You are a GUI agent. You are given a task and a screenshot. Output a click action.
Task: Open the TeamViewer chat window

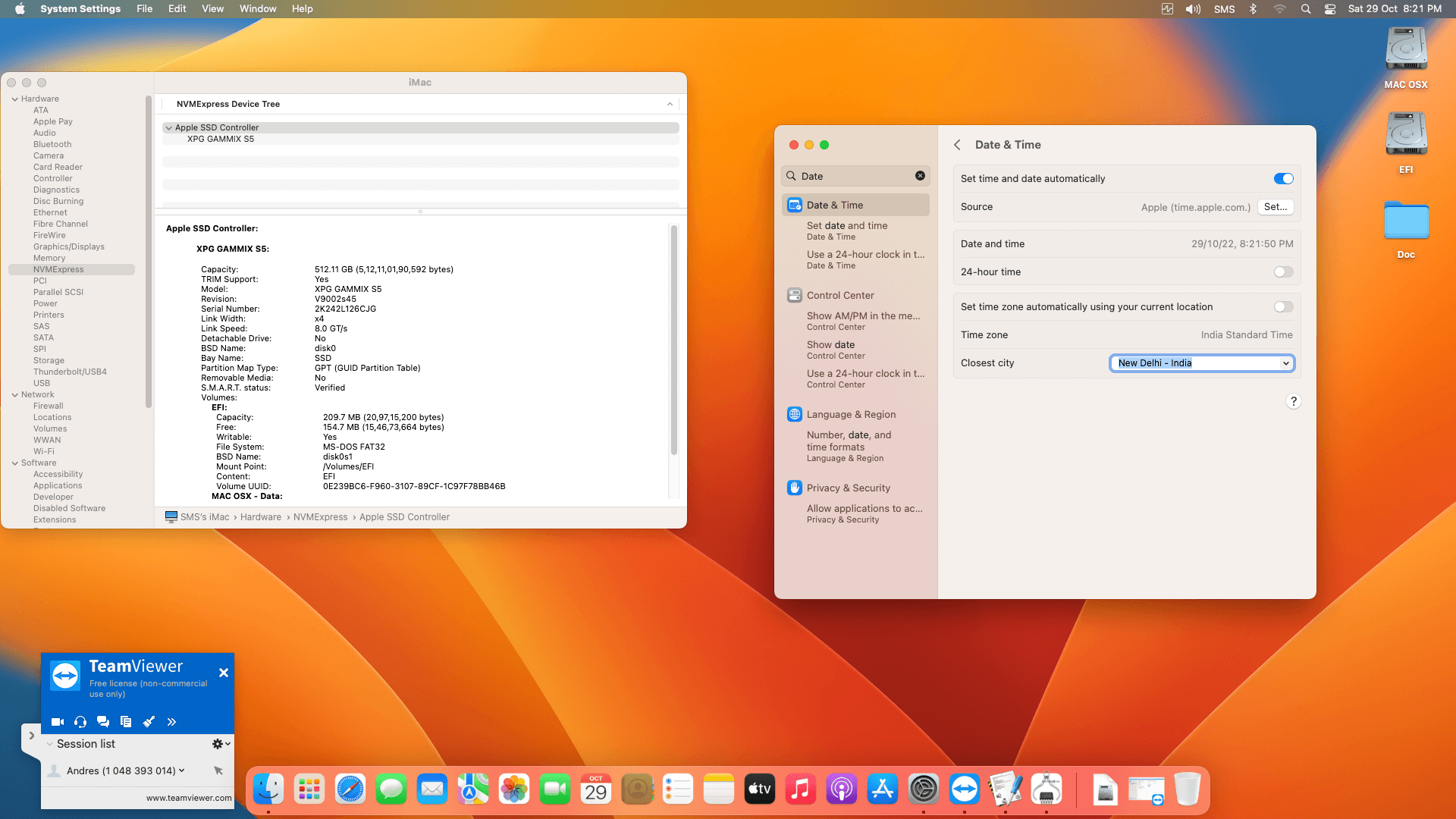coord(103,722)
